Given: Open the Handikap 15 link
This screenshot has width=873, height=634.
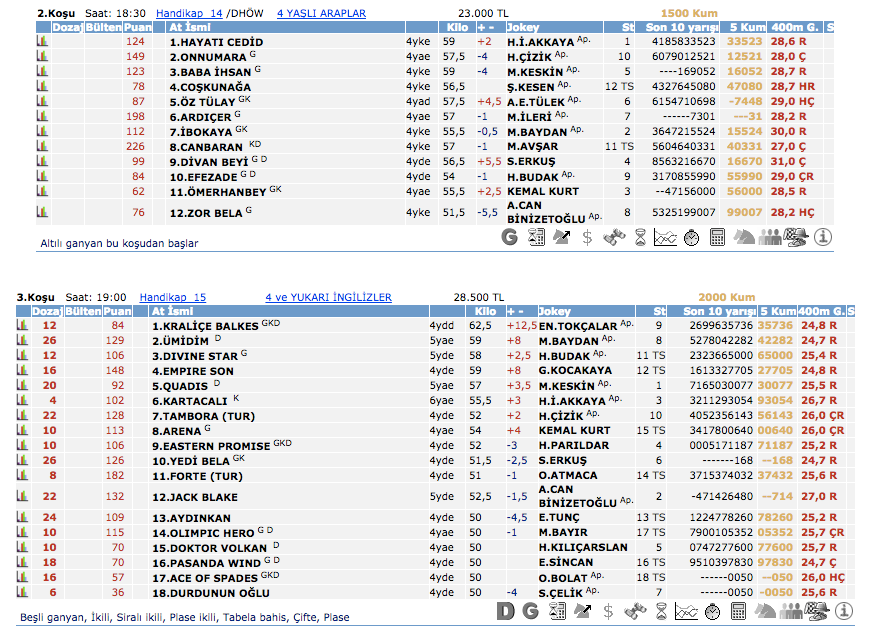Looking at the screenshot, I should click(173, 297).
